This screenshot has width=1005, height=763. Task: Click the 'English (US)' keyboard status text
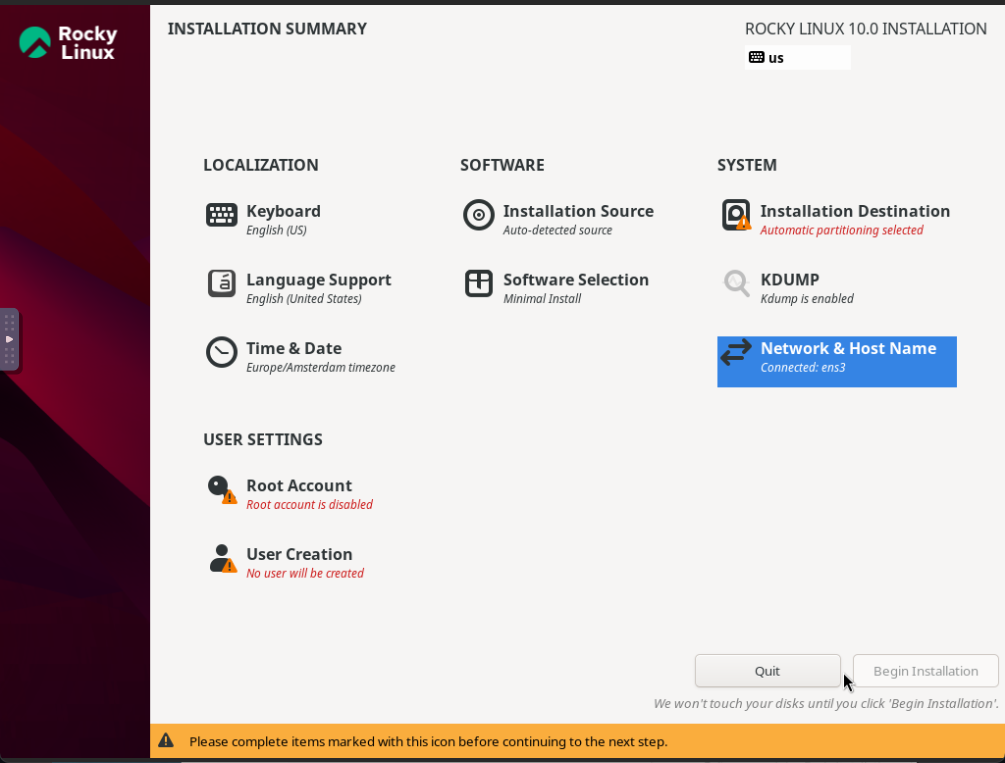pos(276,230)
